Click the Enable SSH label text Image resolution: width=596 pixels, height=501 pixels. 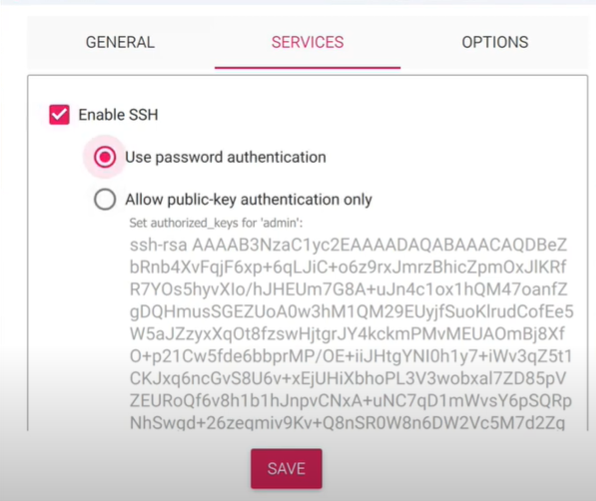(118, 115)
